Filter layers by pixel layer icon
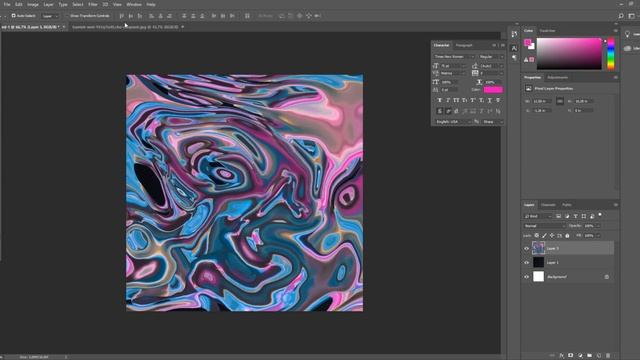 click(558, 216)
